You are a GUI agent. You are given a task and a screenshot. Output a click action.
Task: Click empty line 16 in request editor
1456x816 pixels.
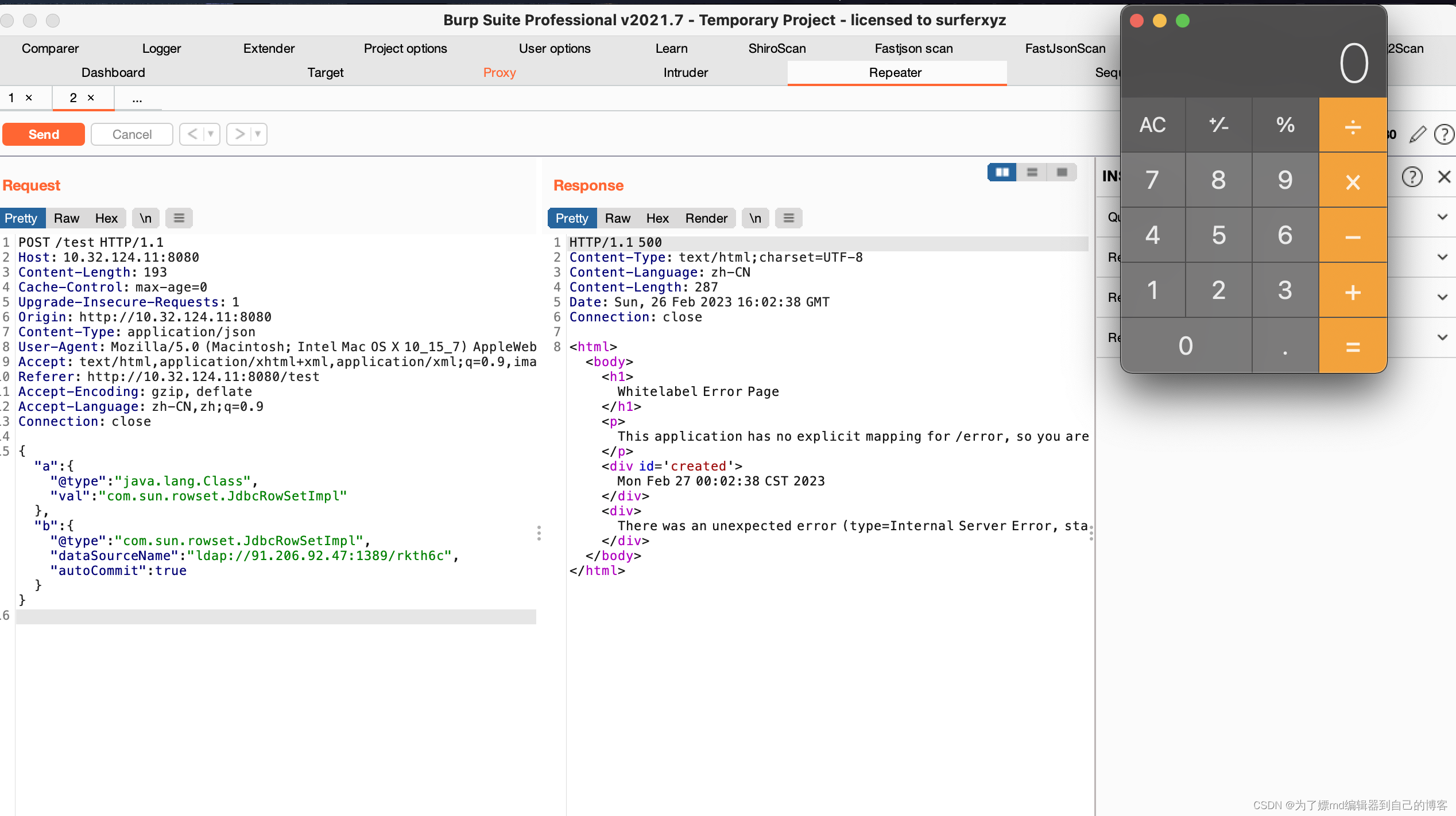pyautogui.click(x=276, y=616)
